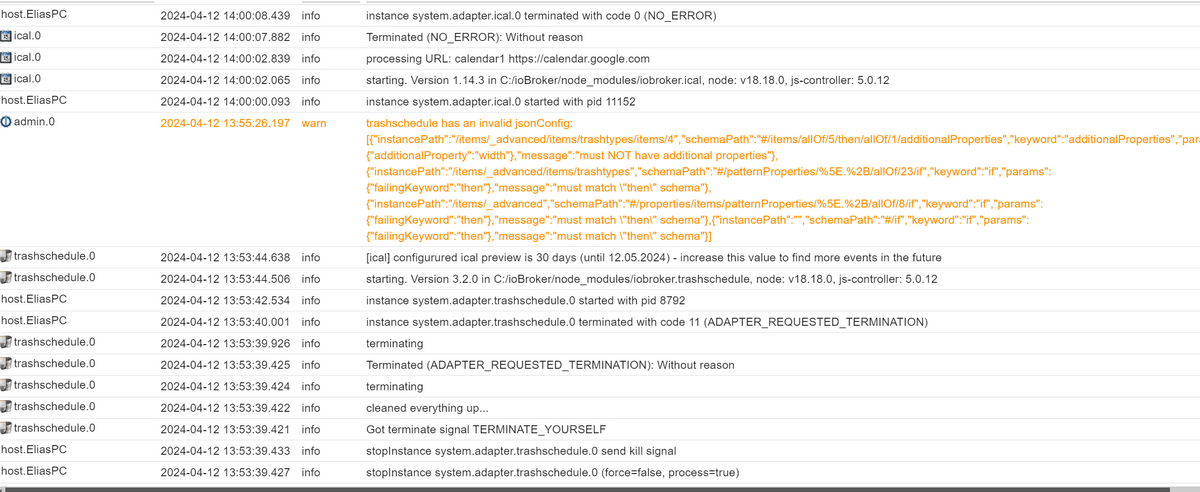Select message 'terminated with code 11 (ADAPTER_REQUESTED_TERMINATION)'
1200x492 pixels.
point(647,322)
